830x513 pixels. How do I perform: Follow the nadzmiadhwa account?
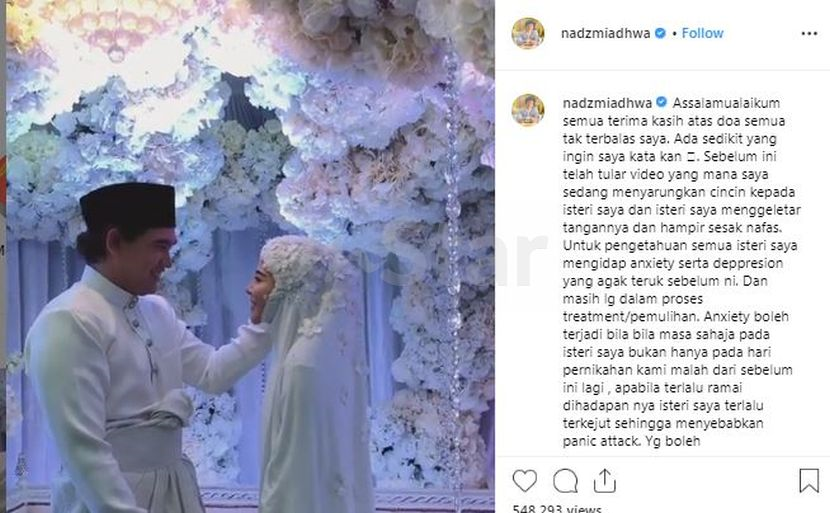tap(702, 33)
